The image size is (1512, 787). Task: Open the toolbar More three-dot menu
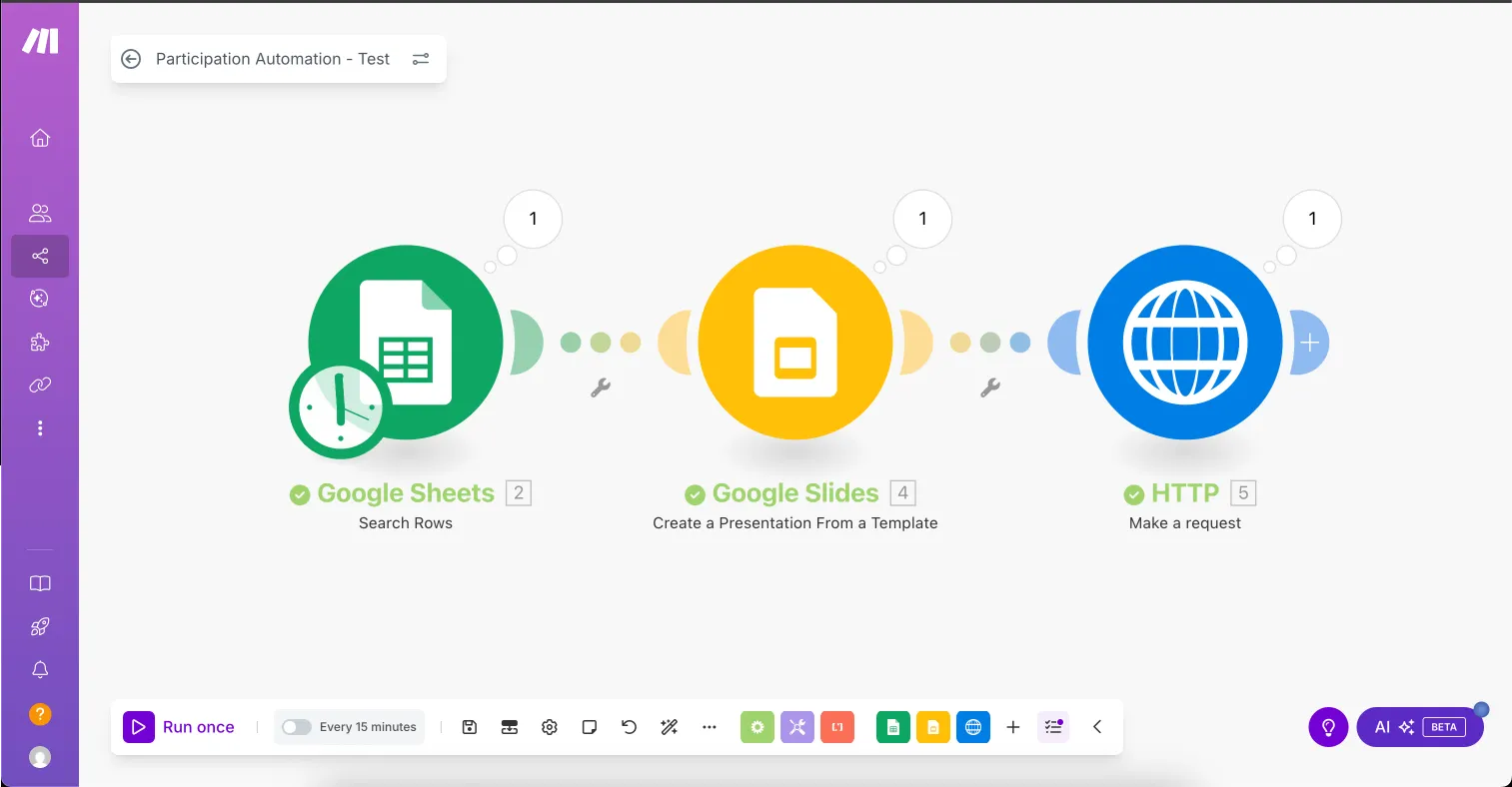pos(710,727)
